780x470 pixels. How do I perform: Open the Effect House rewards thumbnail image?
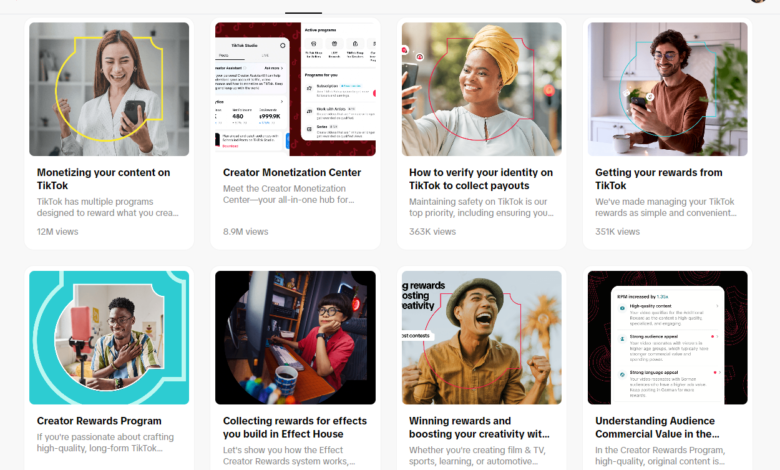295,338
